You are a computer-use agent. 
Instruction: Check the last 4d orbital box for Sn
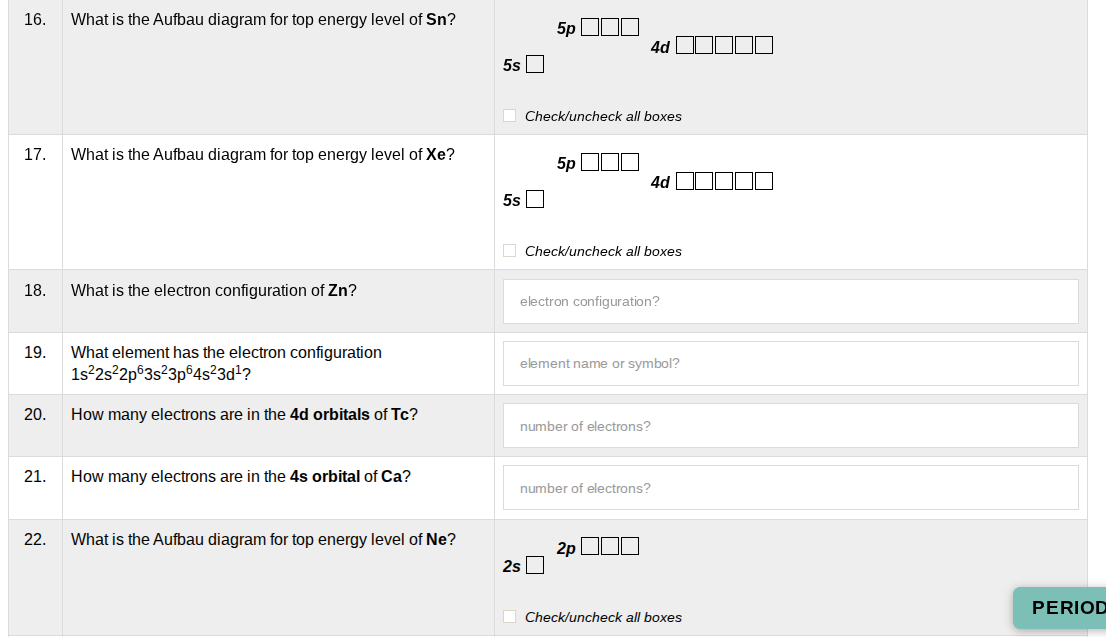[763, 44]
